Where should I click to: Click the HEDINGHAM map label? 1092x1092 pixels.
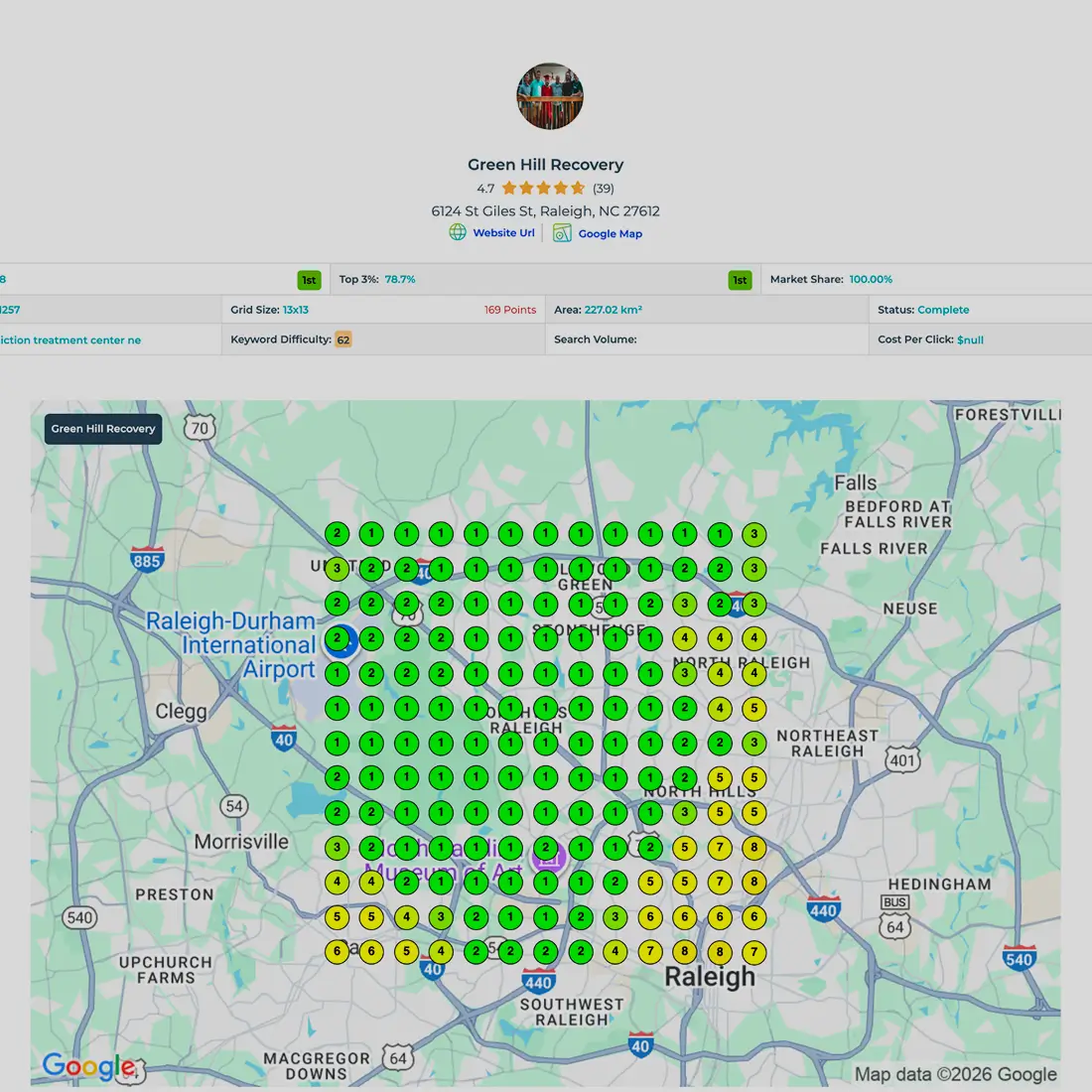click(939, 884)
